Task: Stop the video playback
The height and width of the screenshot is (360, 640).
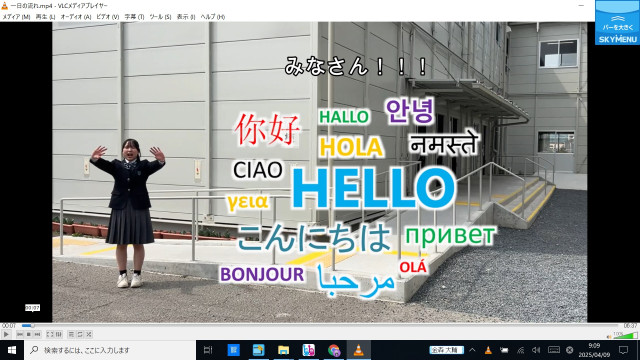Action: pyautogui.click(x=29, y=334)
